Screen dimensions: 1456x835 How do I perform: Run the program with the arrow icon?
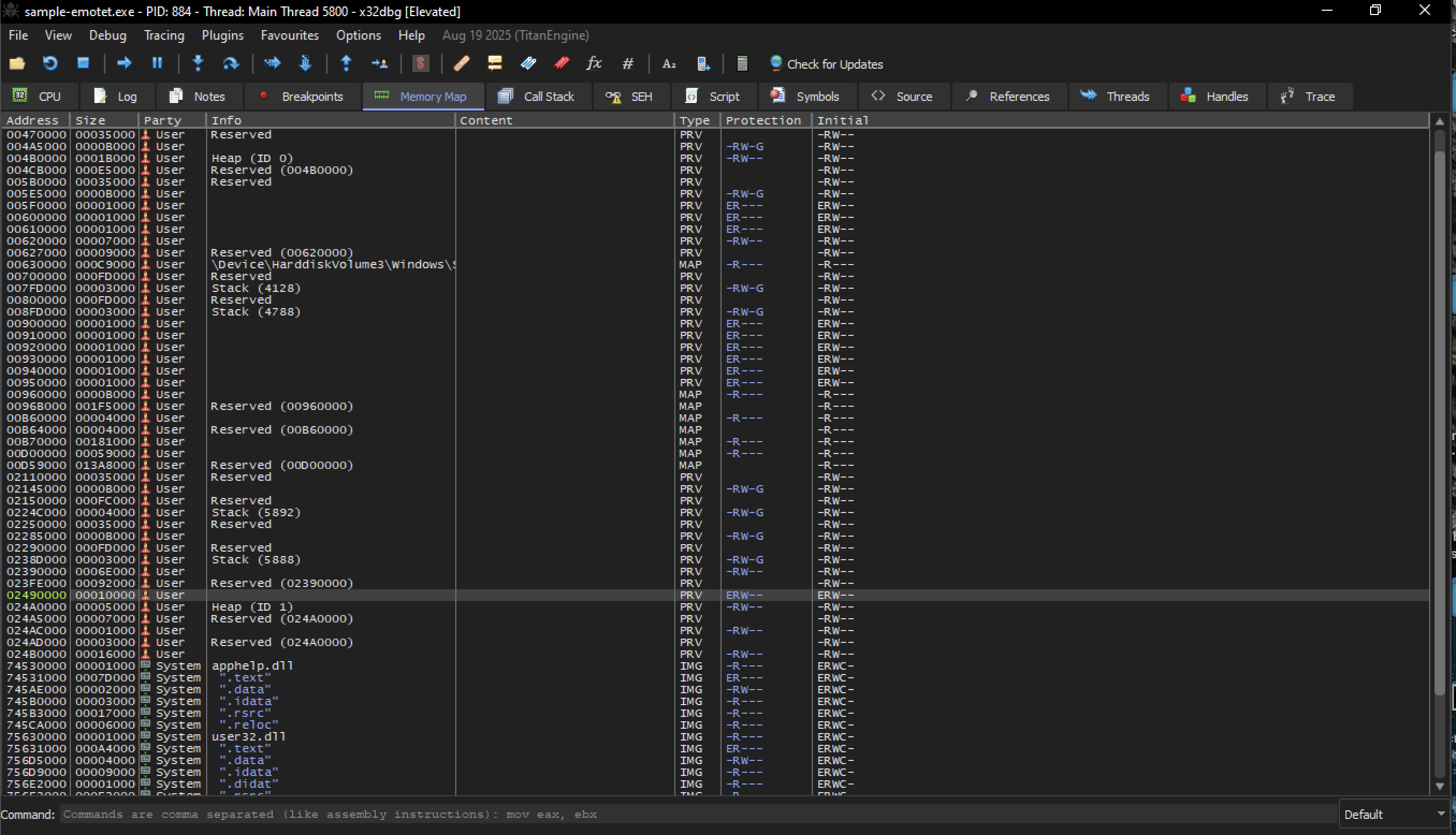124,63
